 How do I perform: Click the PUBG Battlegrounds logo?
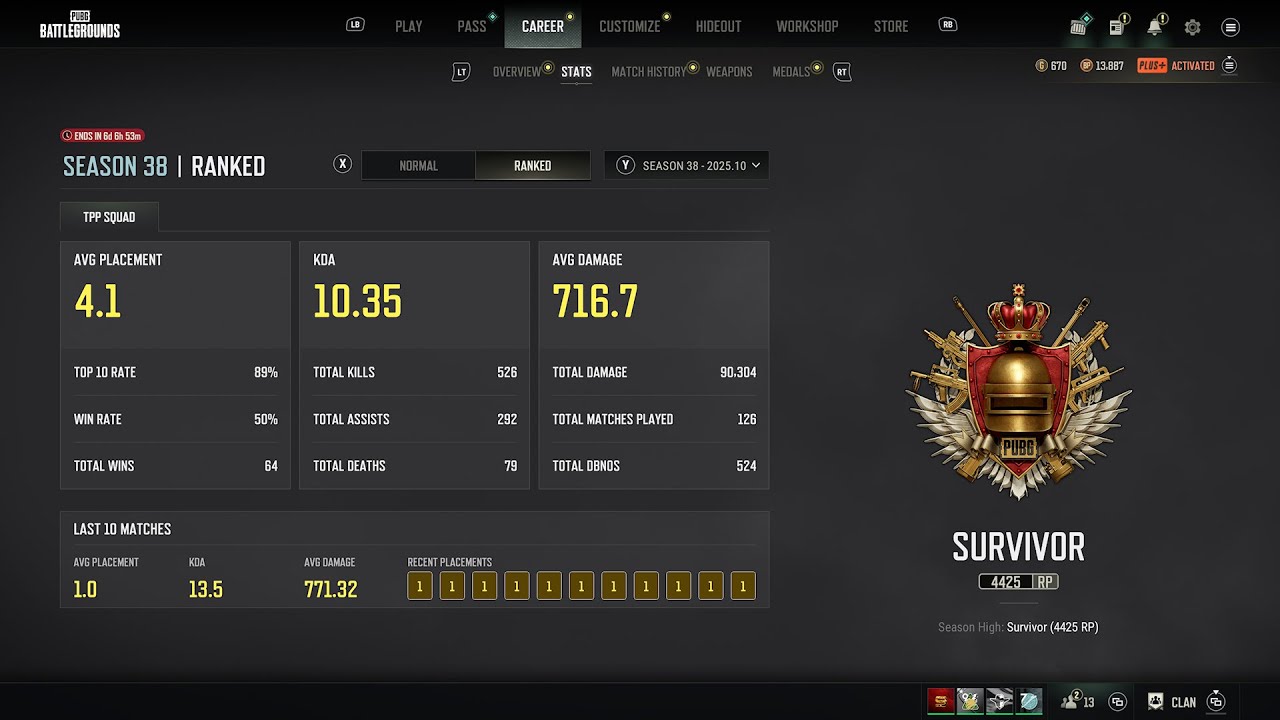pyautogui.click(x=80, y=24)
